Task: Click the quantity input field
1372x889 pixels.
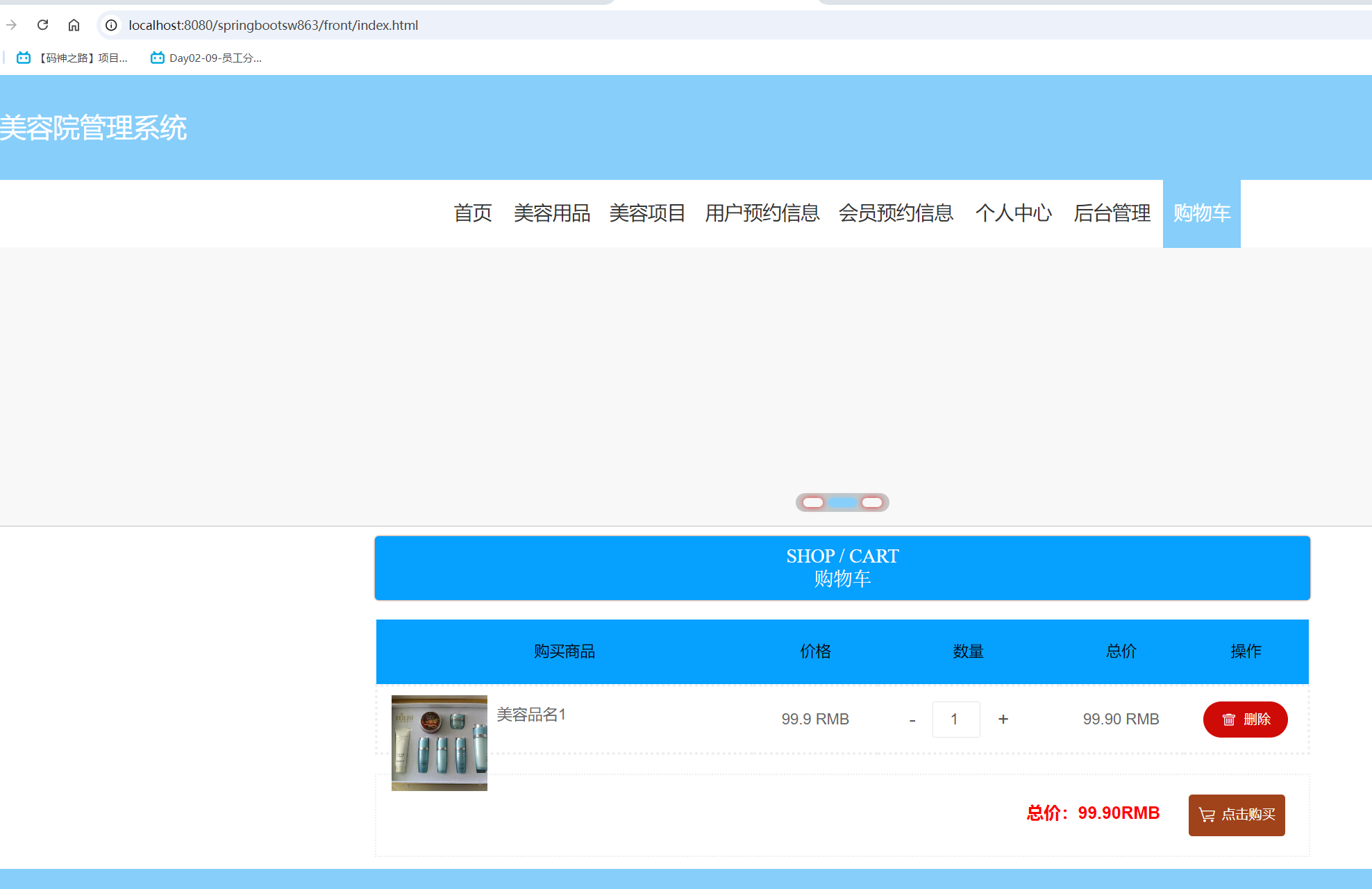Action: tap(955, 720)
